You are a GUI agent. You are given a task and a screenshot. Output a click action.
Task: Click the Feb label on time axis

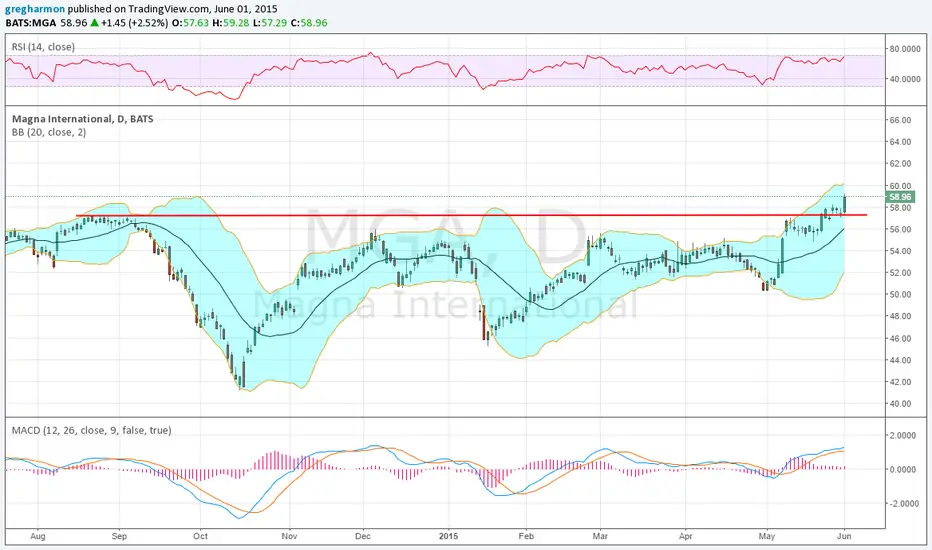click(x=526, y=536)
